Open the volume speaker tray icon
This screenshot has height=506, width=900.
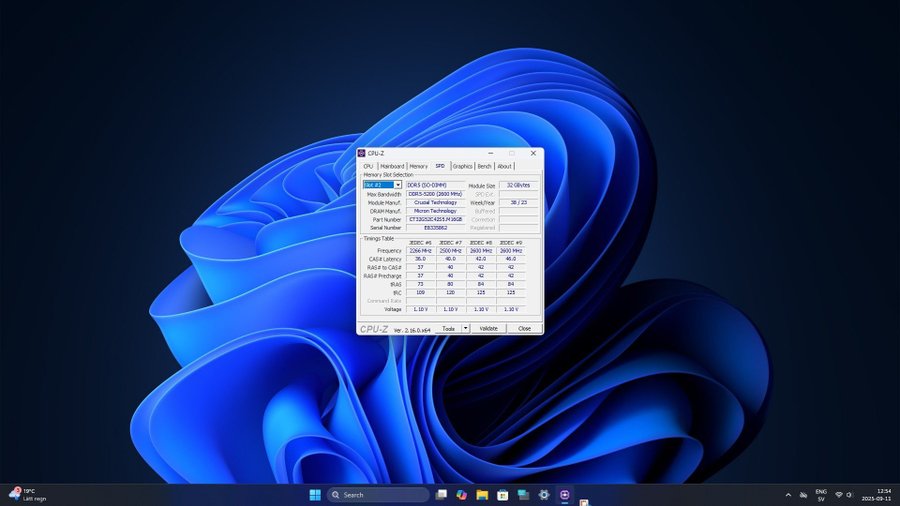coord(849,495)
